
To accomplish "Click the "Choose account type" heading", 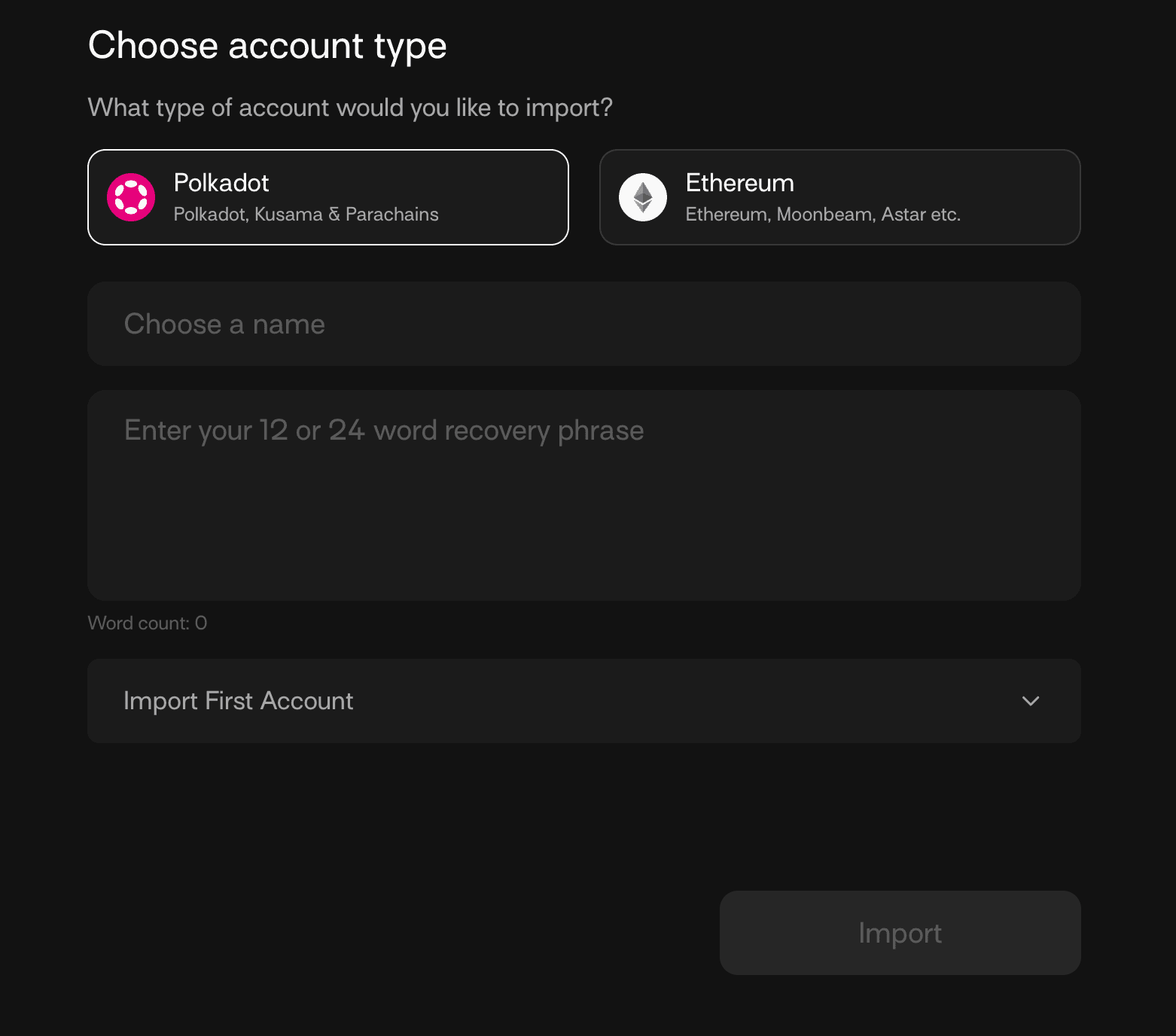I will [x=267, y=46].
